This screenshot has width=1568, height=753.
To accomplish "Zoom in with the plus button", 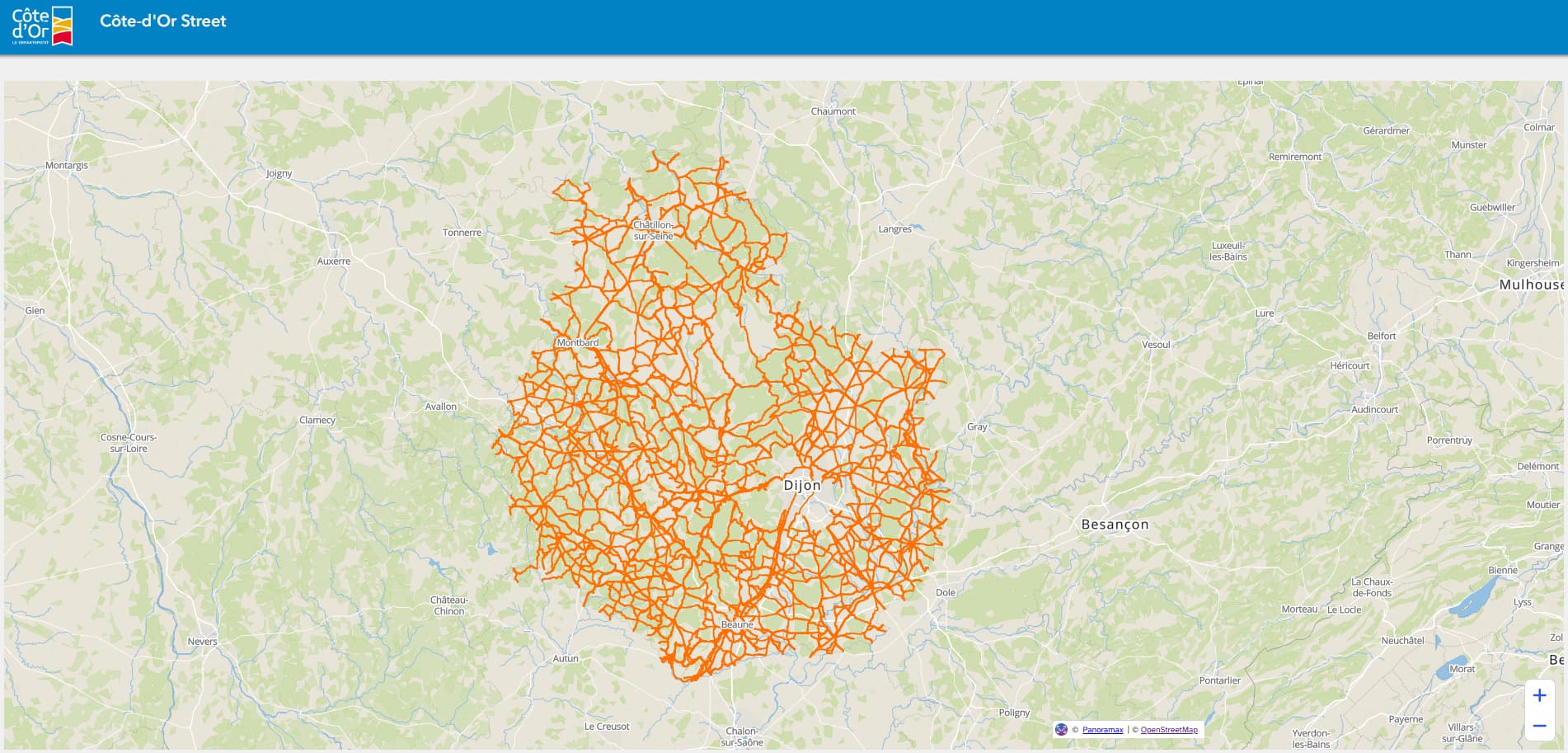I will 1538,695.
